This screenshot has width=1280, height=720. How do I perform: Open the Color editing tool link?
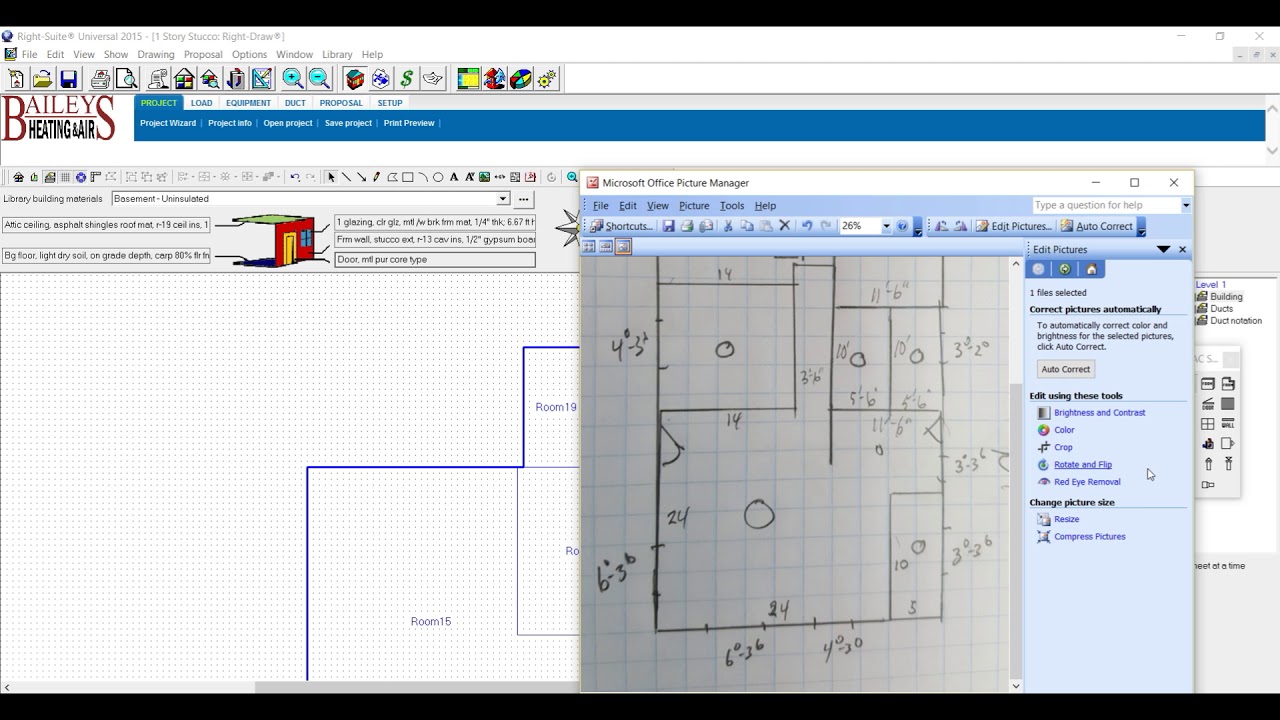pos(1064,430)
